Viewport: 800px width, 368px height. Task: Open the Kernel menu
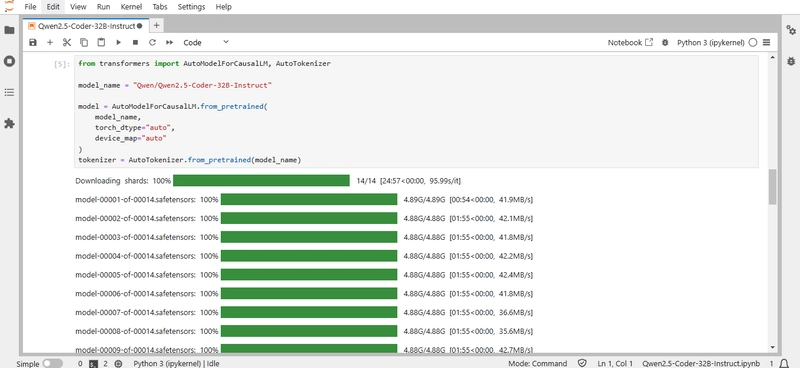131,7
